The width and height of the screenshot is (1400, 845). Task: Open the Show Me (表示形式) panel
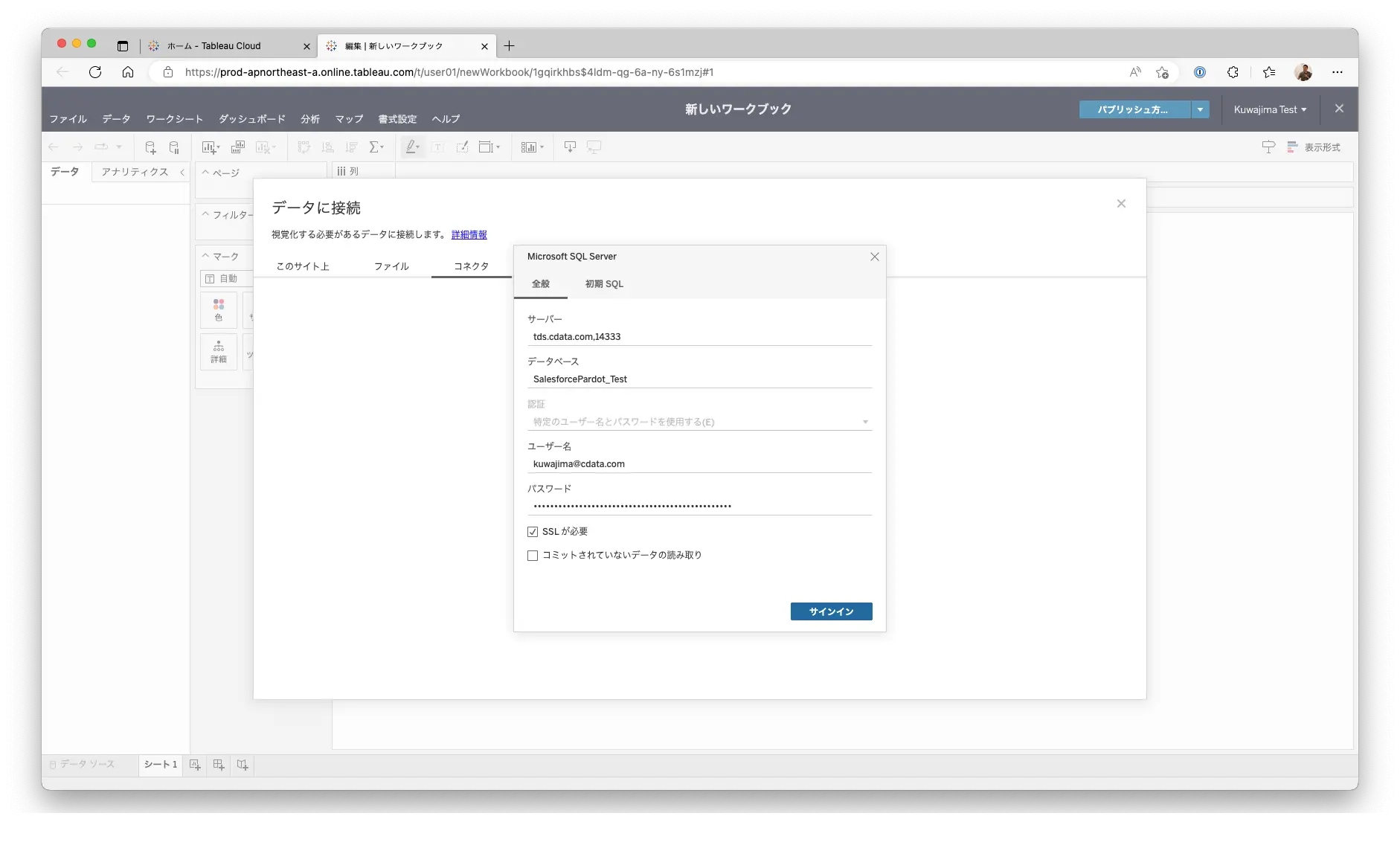[1314, 147]
